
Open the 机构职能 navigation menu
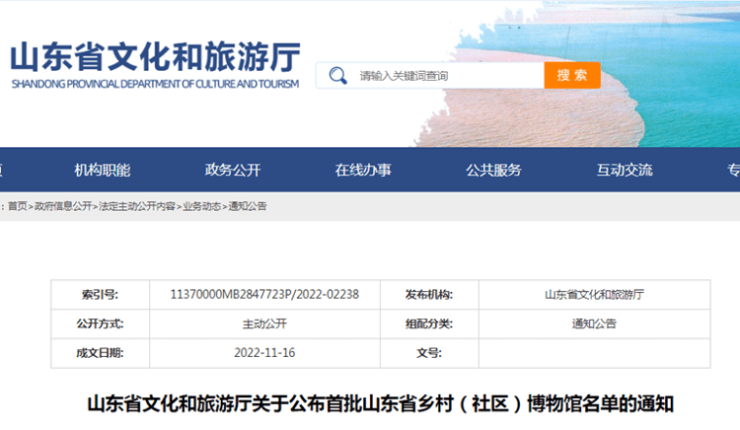[102, 170]
